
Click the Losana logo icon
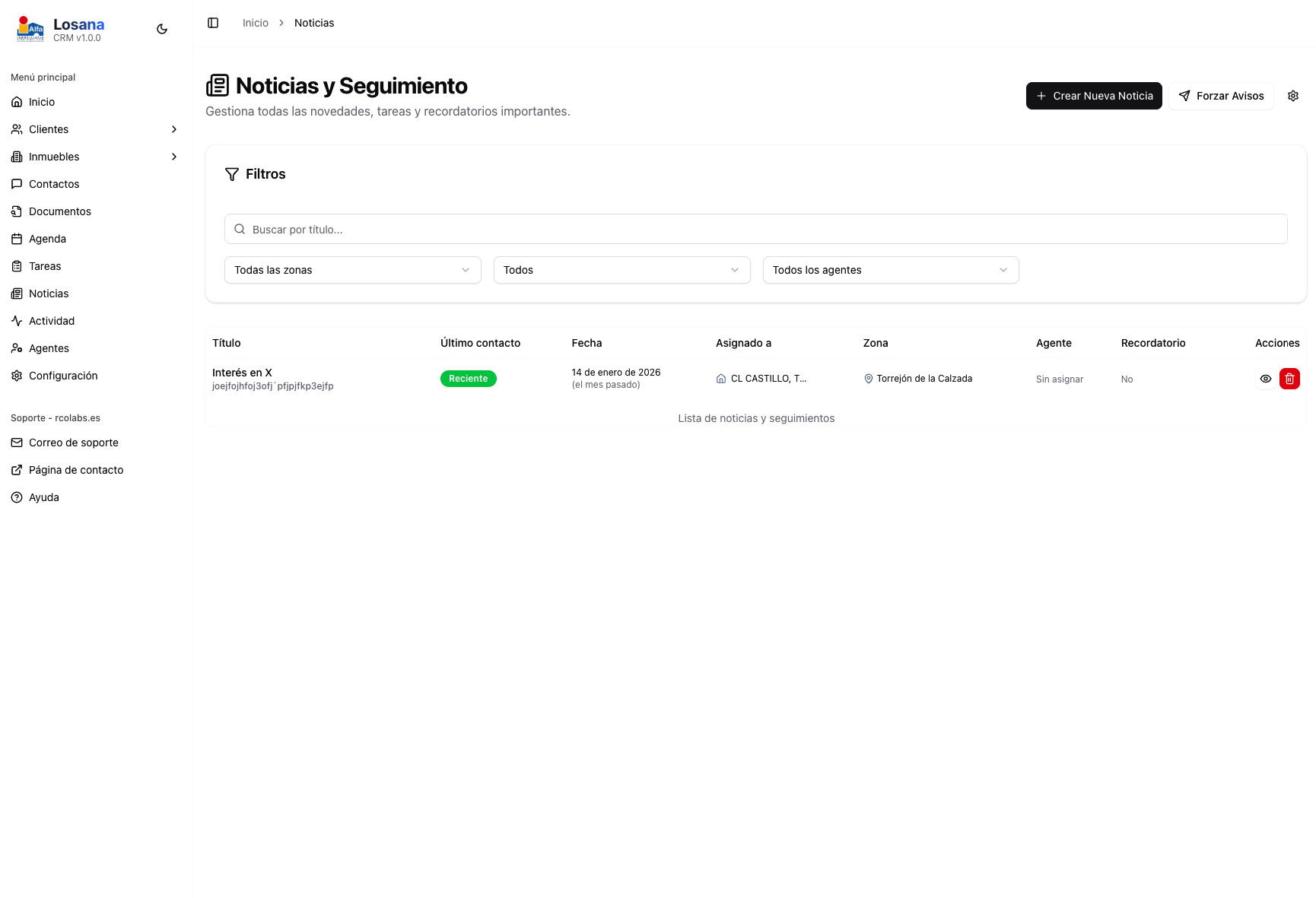click(30, 29)
